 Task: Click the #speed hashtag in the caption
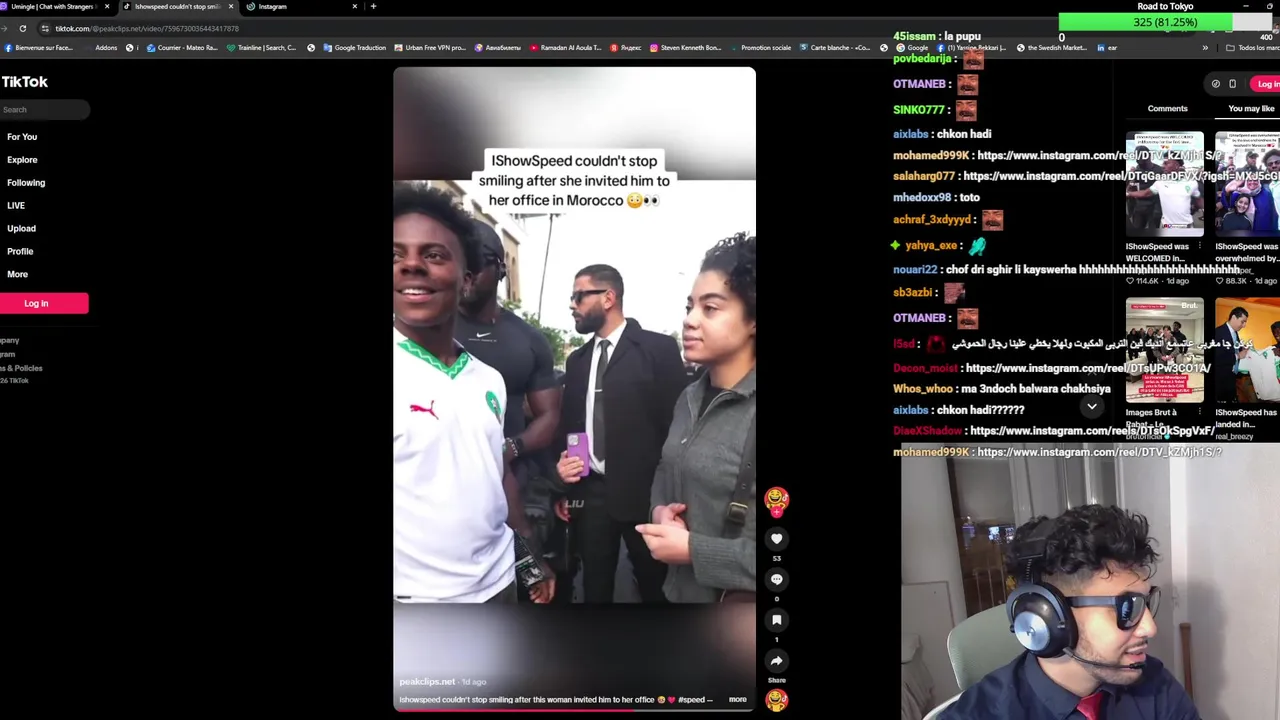(x=691, y=699)
